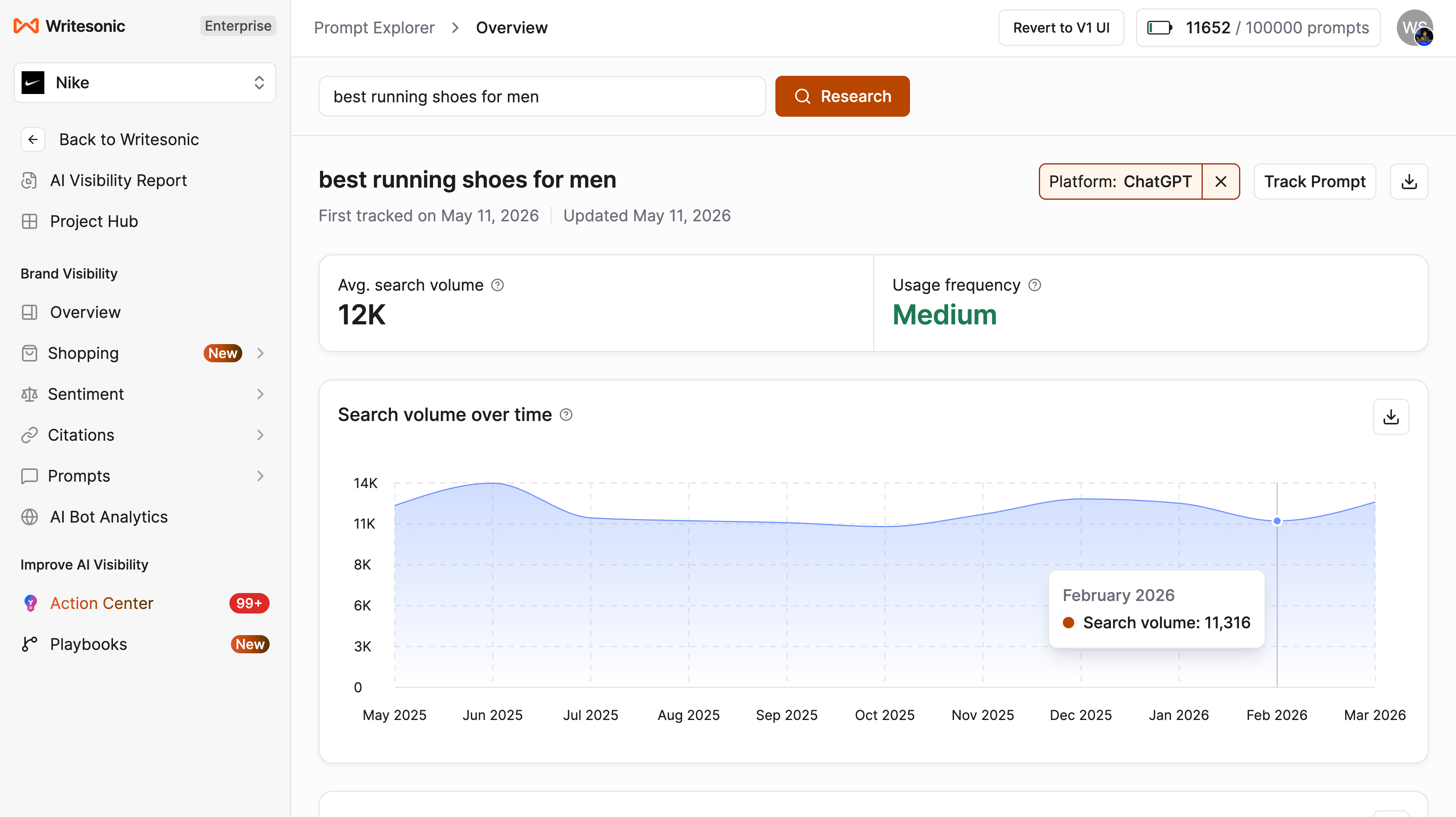Click the download icon beside Track Prompt
Viewport: 1456px width, 817px height.
click(1409, 182)
